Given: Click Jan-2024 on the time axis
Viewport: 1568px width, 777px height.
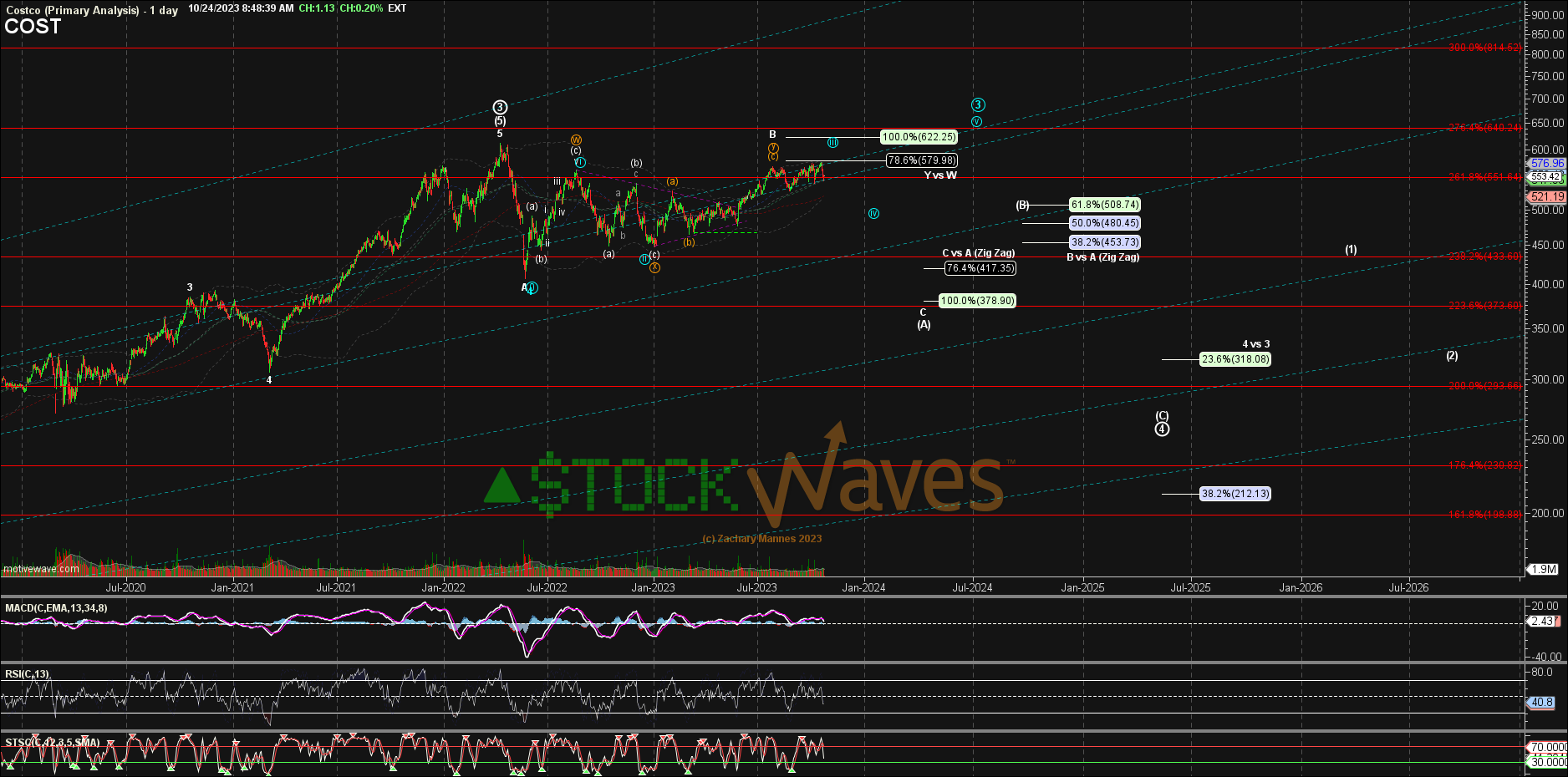Looking at the screenshot, I should point(863,587).
